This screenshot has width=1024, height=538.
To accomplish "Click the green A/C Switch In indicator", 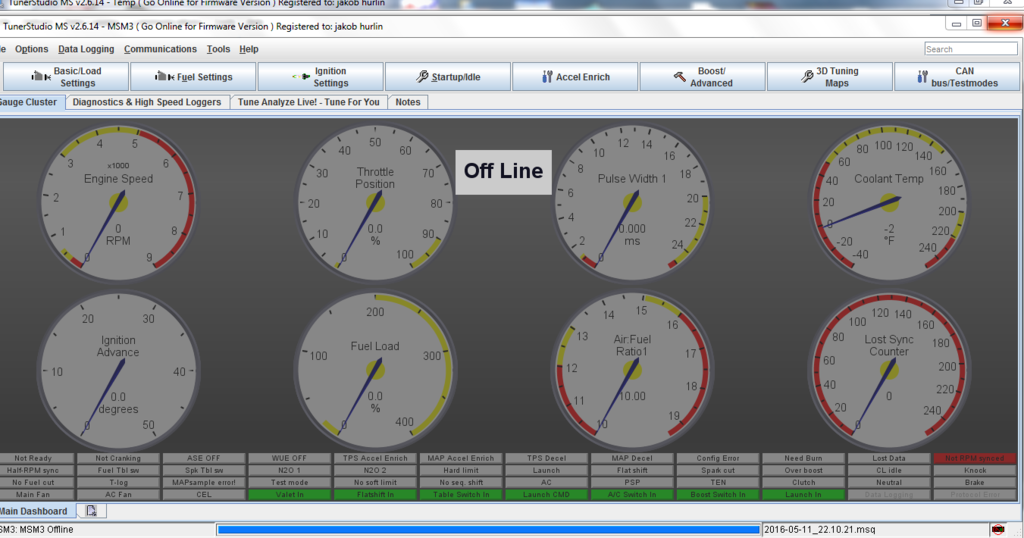I will (632, 495).
